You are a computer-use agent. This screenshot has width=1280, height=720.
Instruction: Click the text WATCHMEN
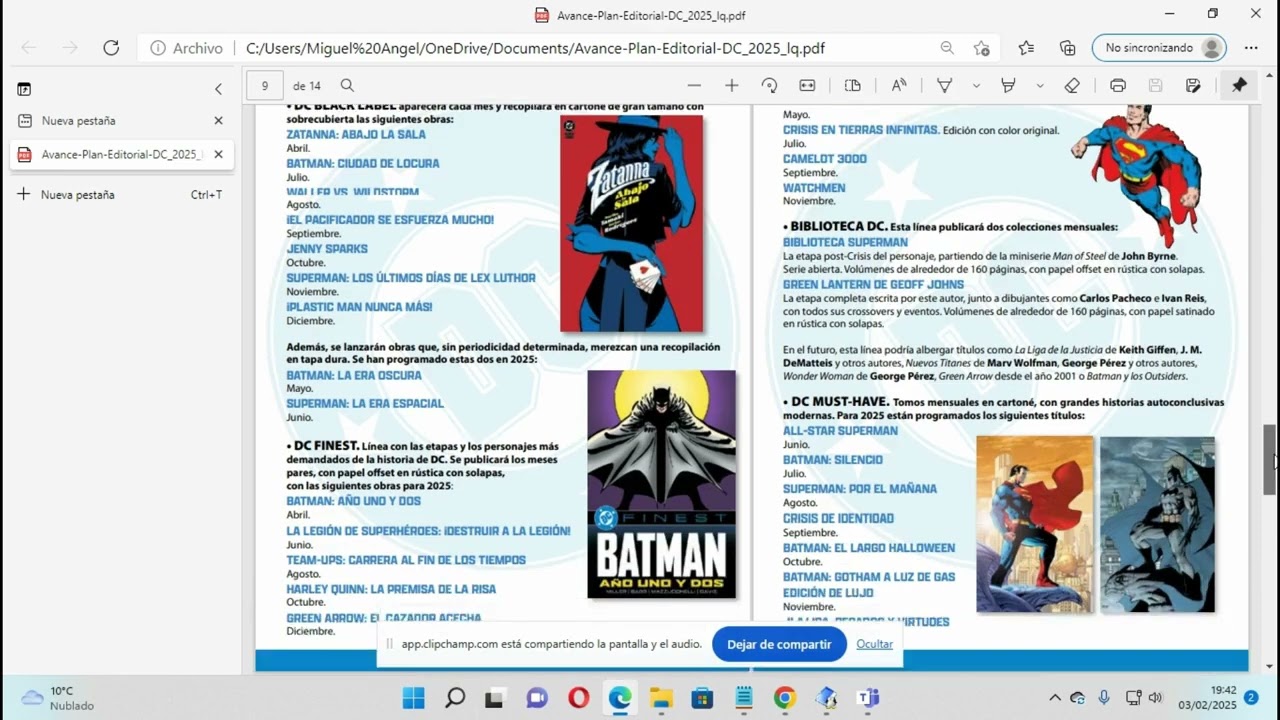click(814, 188)
